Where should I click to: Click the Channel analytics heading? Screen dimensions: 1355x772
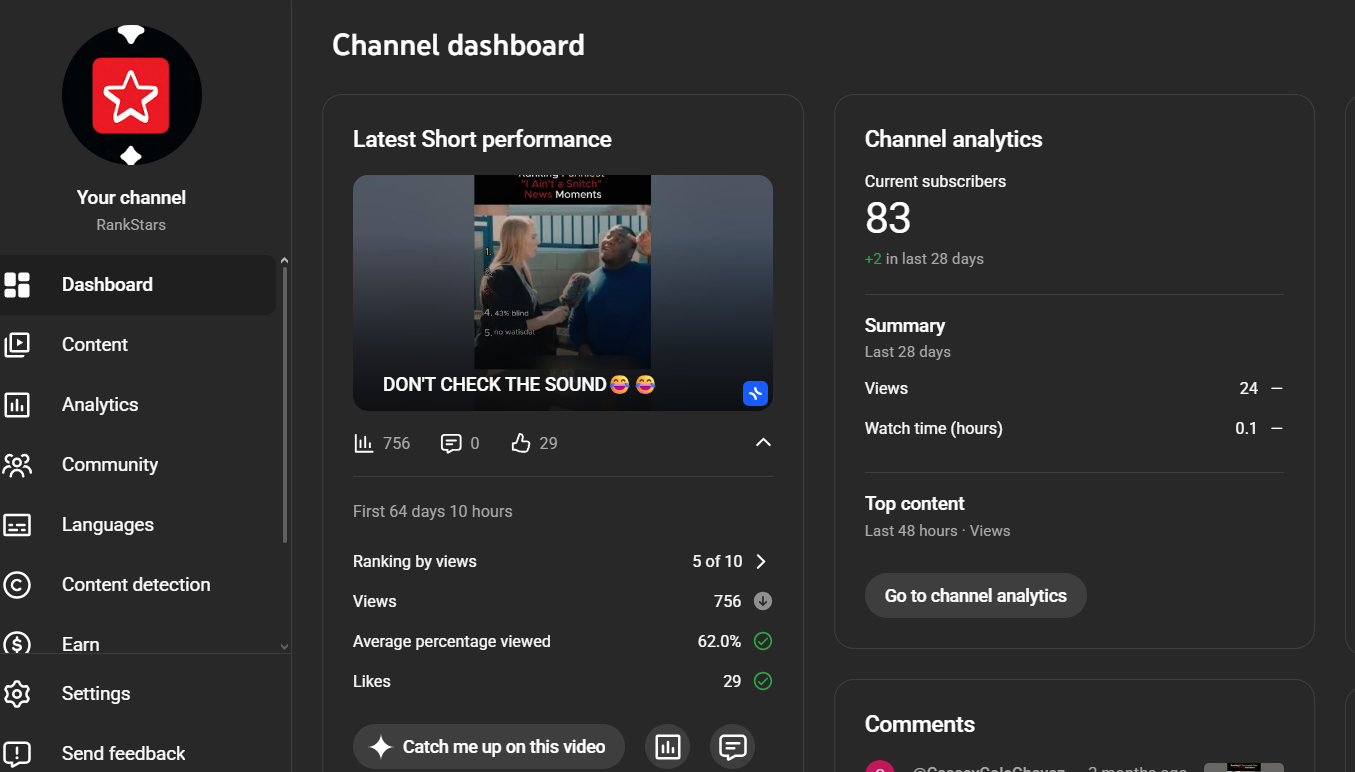click(954, 139)
